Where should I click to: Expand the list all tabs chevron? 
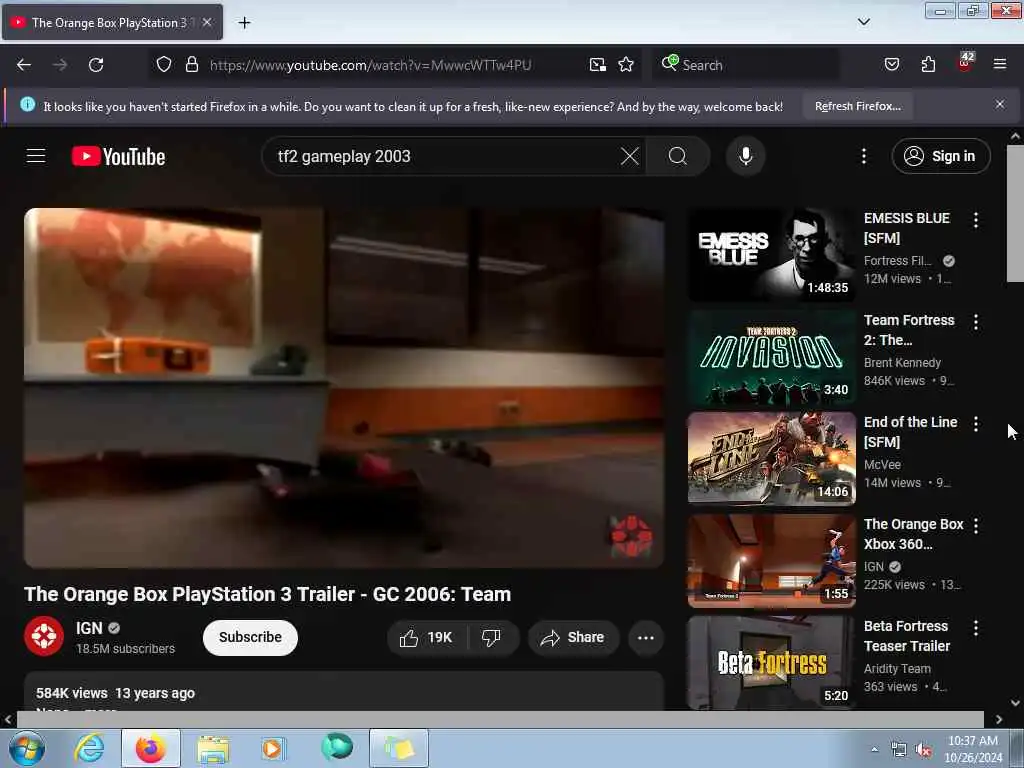coord(863,22)
